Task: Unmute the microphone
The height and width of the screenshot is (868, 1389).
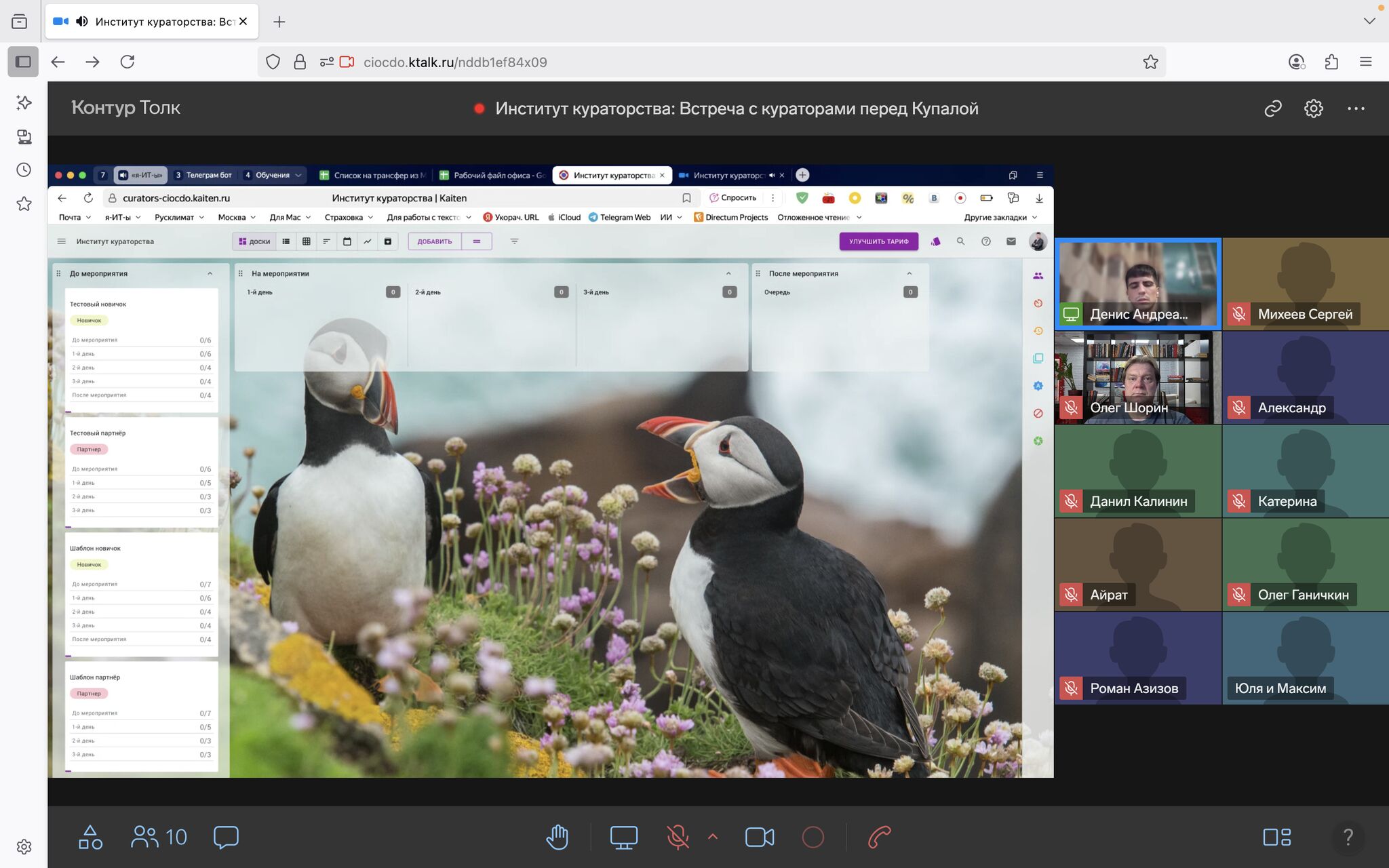Action: (678, 837)
